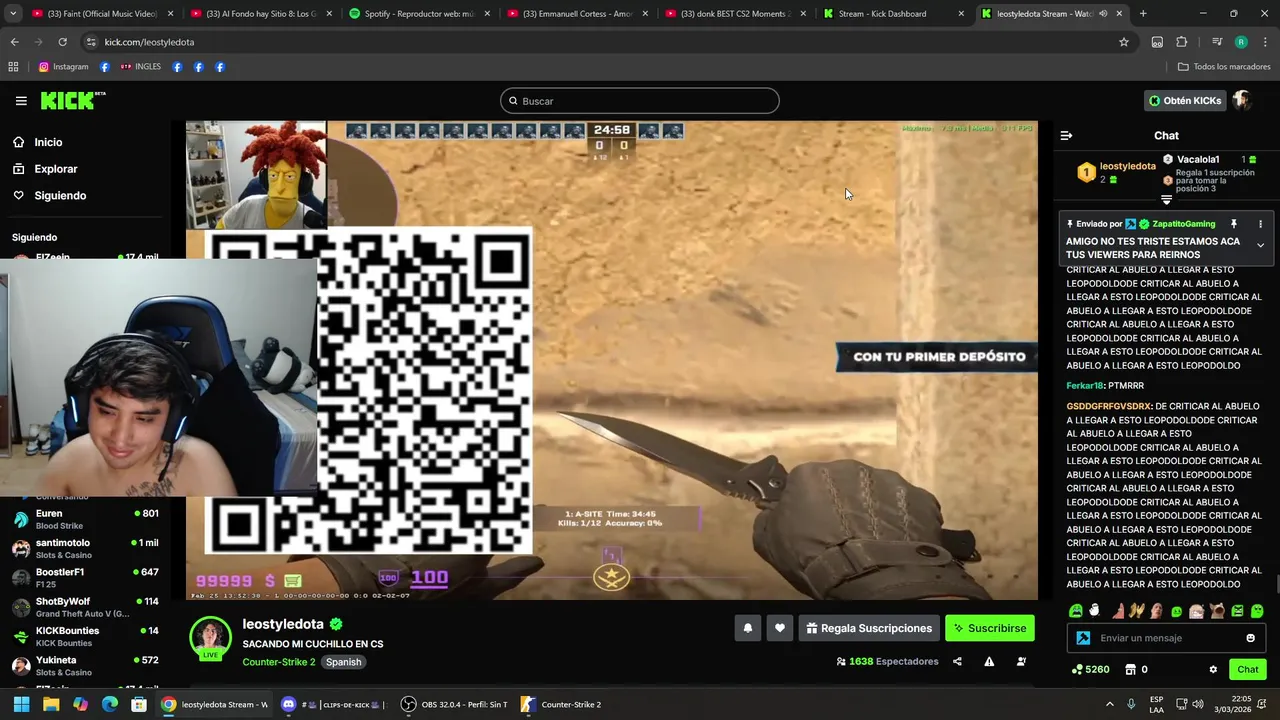Focus the Enviar un mensaje input
Viewport: 1280px width, 720px height.
[x=1168, y=638]
